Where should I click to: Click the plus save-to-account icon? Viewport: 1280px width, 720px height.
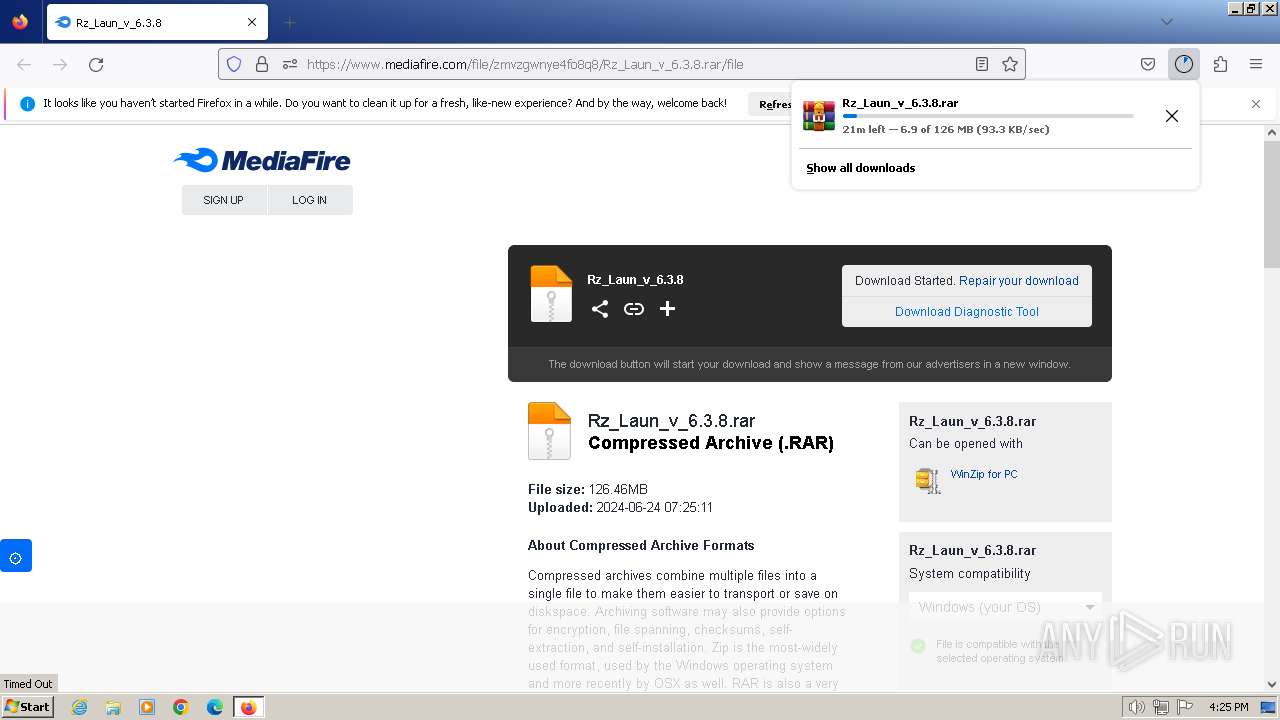click(x=667, y=309)
